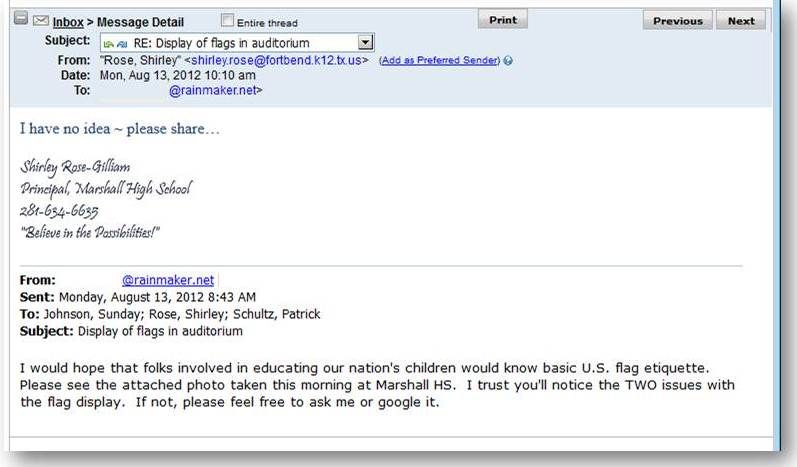The height and width of the screenshot is (467, 797).
Task: Enable the Entire thread checkbox
Action: 228,20
